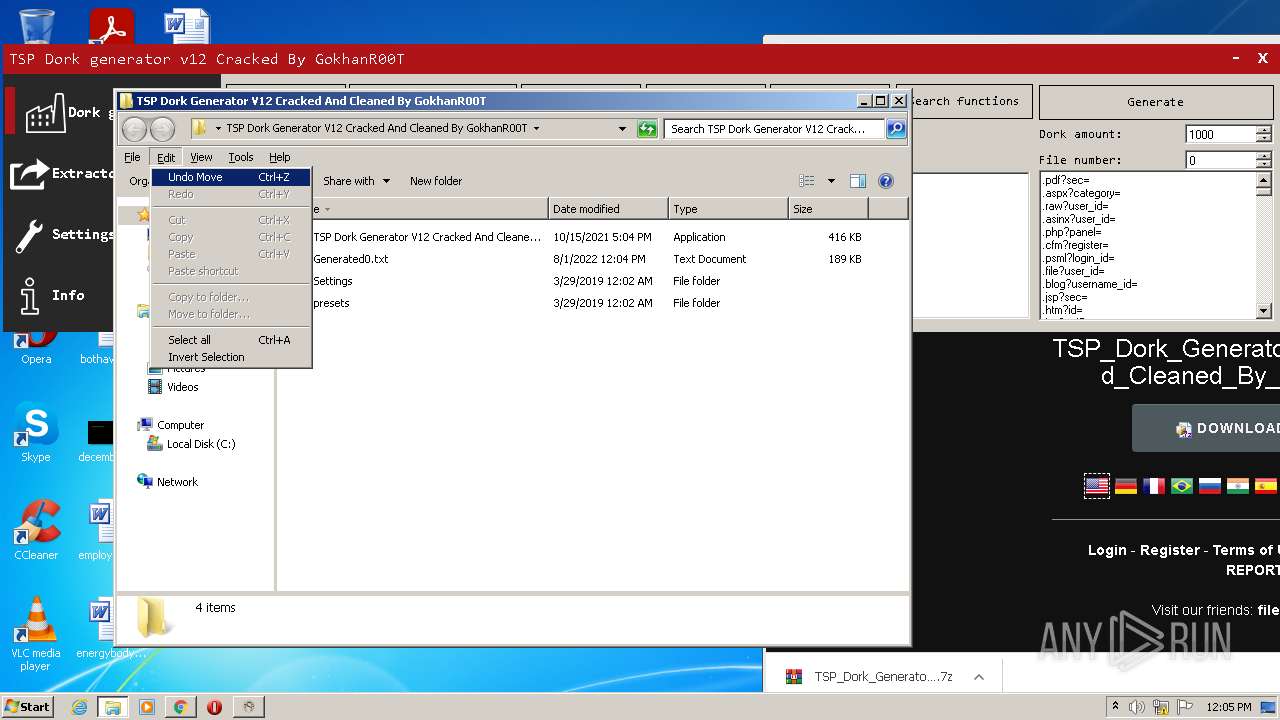
Task: Open the File menu
Action: click(x=132, y=157)
